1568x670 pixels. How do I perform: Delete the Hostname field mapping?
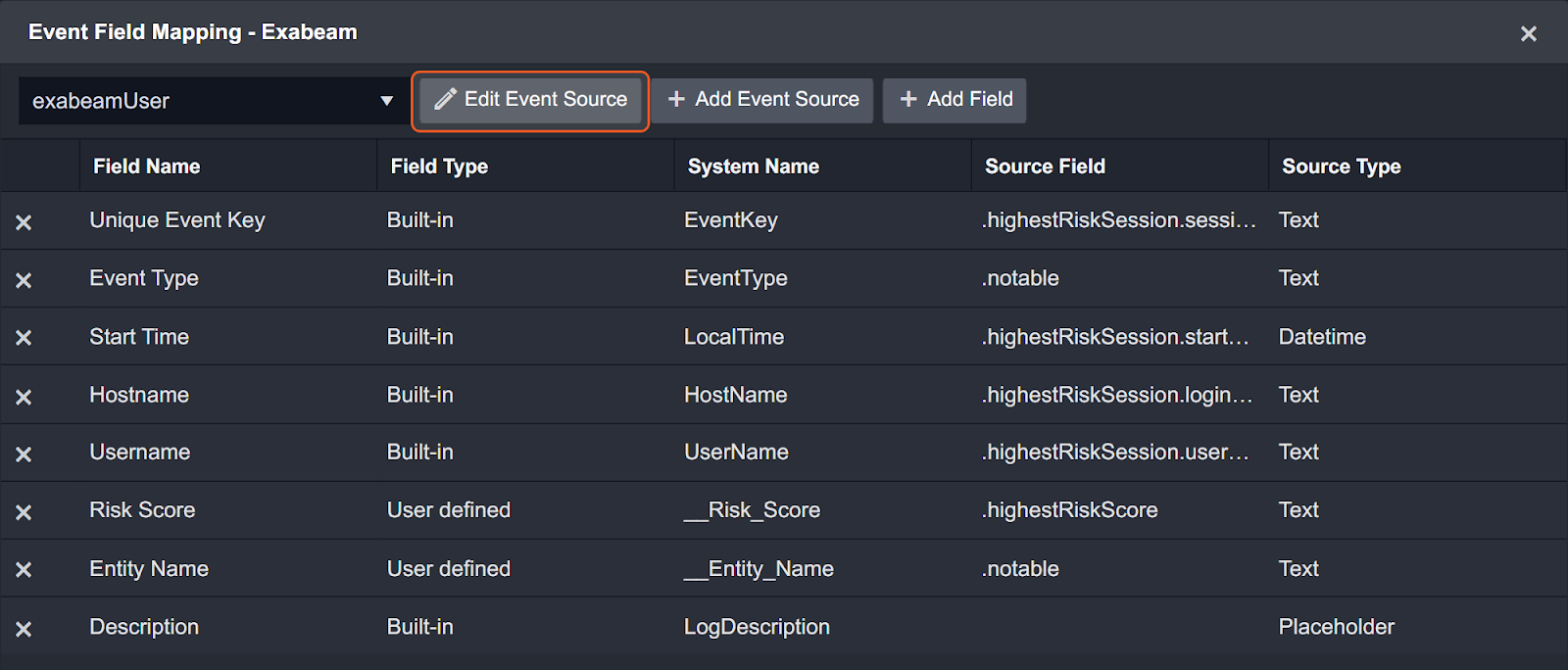click(24, 397)
